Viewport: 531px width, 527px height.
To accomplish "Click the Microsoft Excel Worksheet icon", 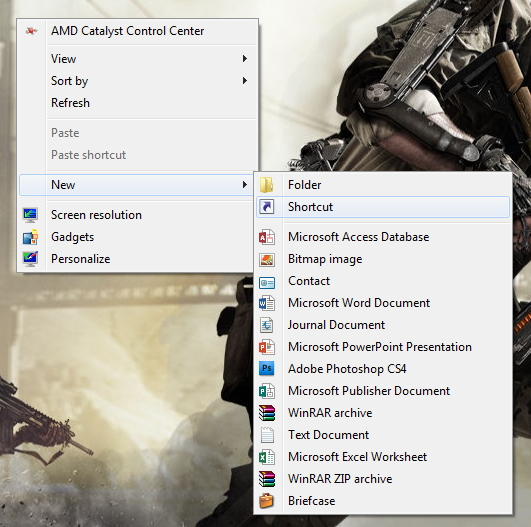I will coord(267,457).
